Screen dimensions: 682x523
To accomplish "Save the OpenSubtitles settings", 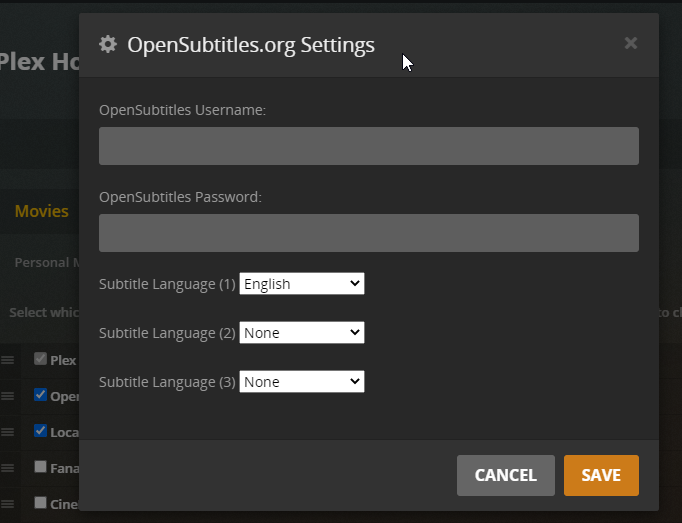I will pos(601,476).
